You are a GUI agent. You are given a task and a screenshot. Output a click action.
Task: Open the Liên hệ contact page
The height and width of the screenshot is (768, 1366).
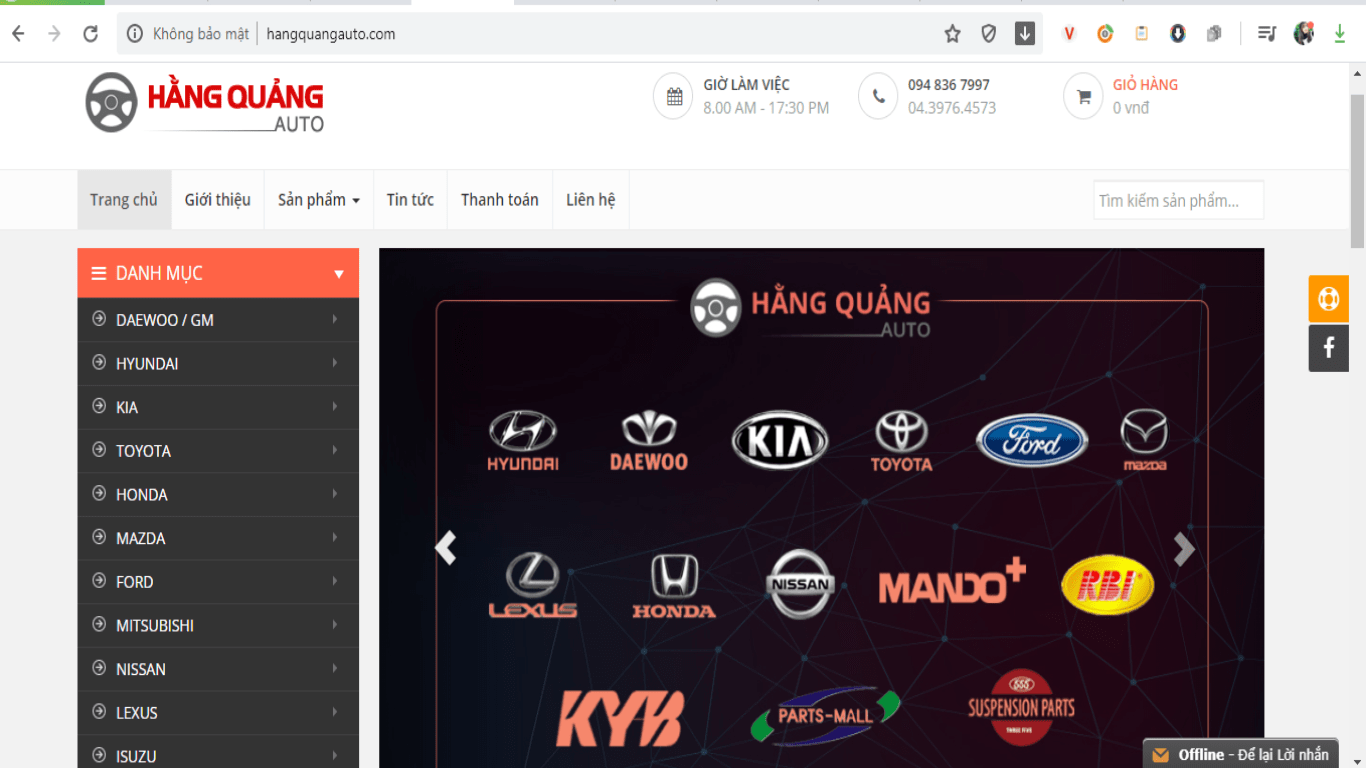(591, 200)
